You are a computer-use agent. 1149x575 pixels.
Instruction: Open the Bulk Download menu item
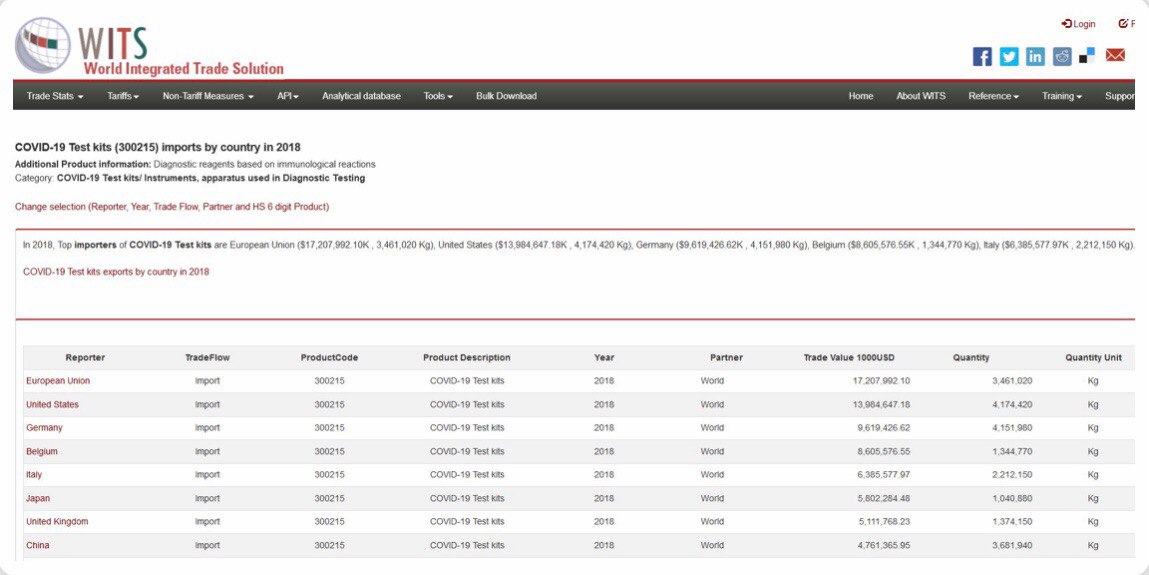coord(506,96)
